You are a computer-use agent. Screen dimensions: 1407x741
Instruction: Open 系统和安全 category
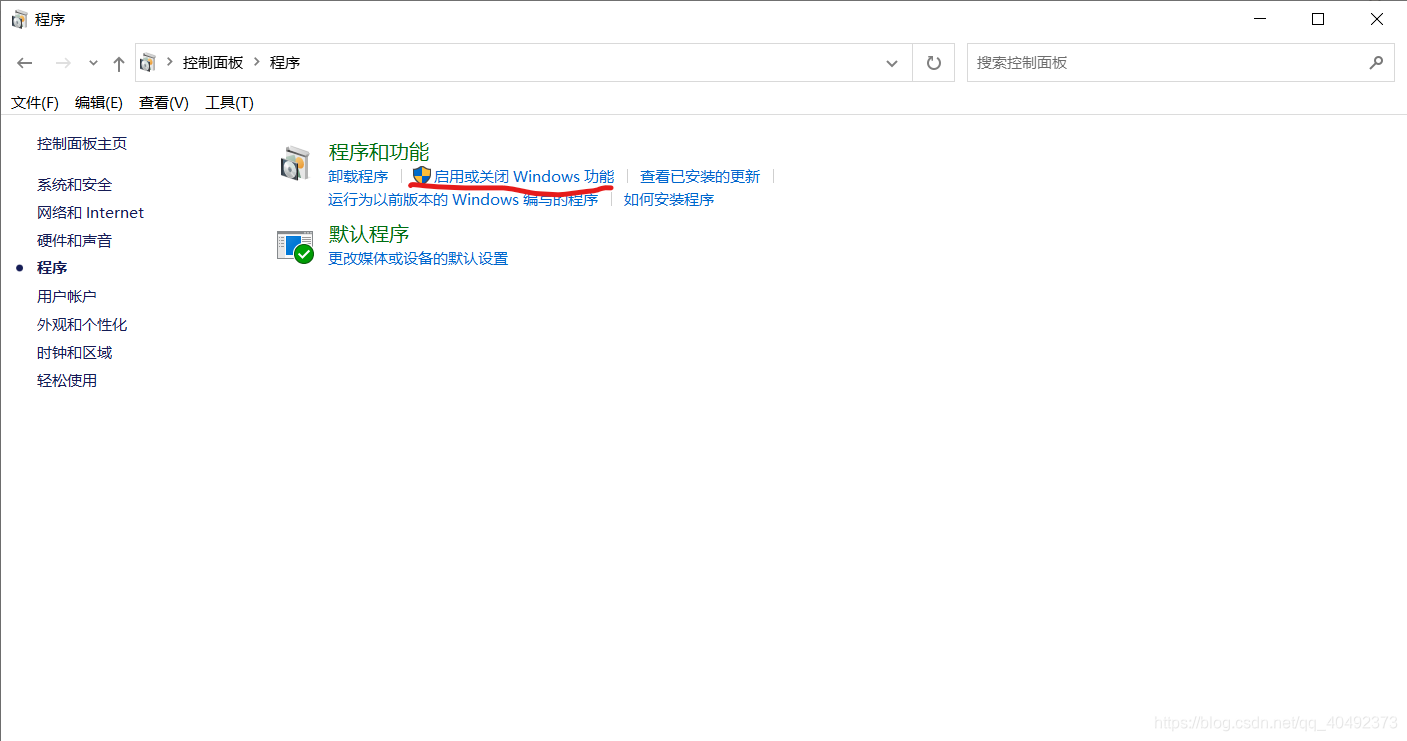75,185
